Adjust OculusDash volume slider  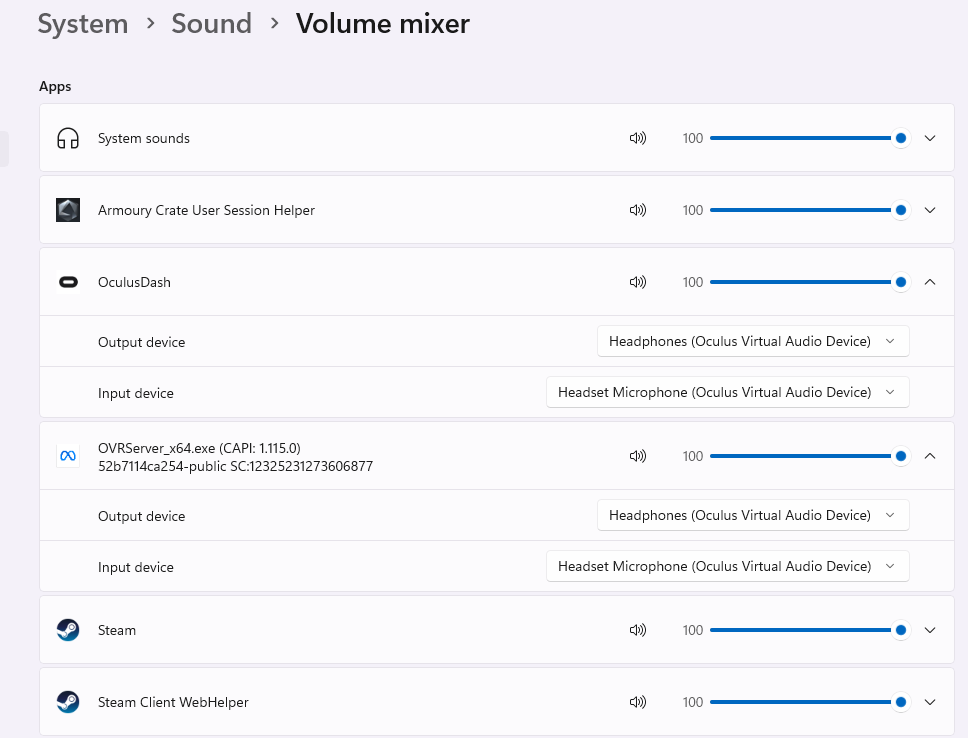[x=809, y=282]
